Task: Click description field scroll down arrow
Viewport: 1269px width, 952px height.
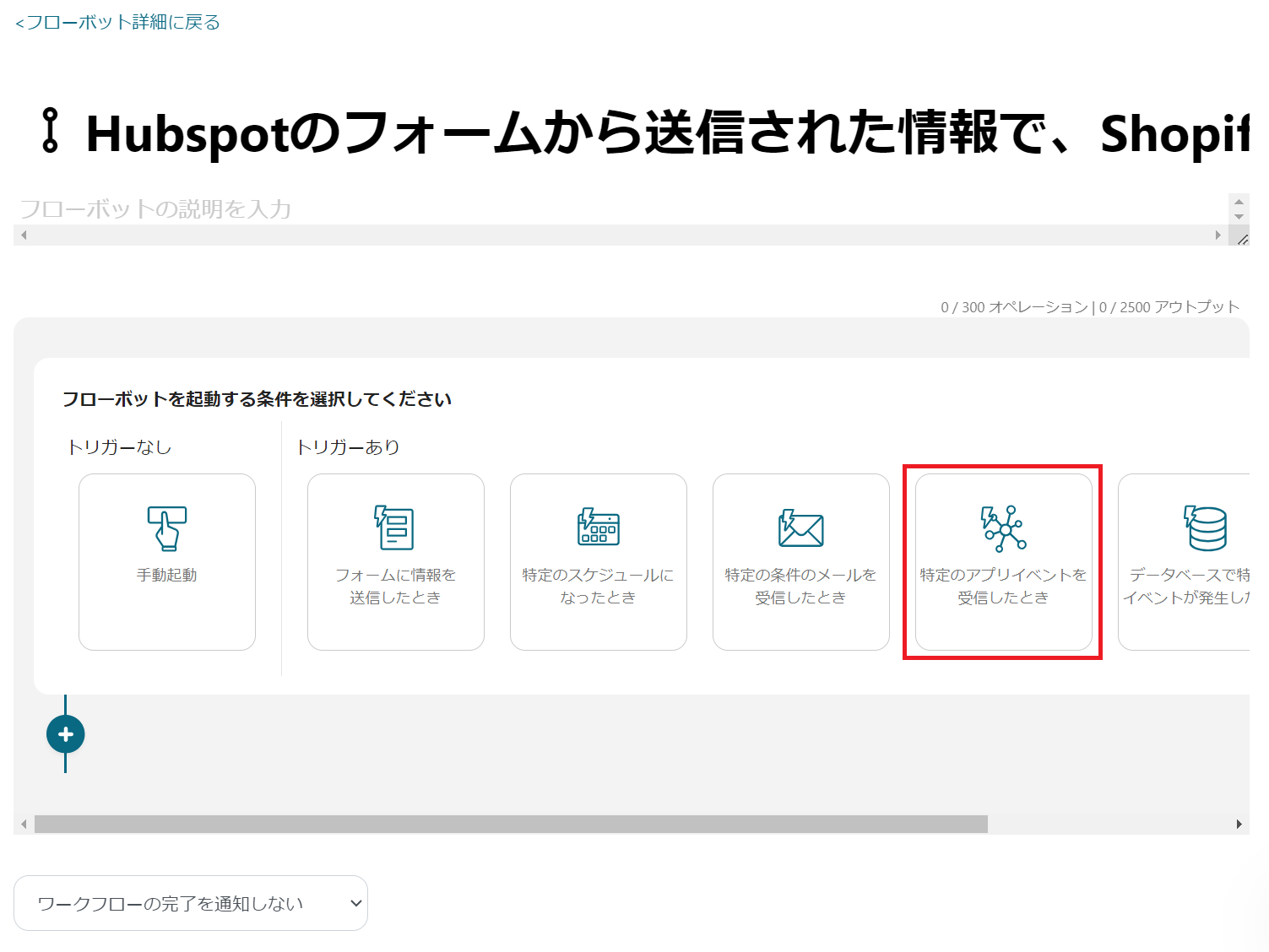Action: click(1239, 217)
